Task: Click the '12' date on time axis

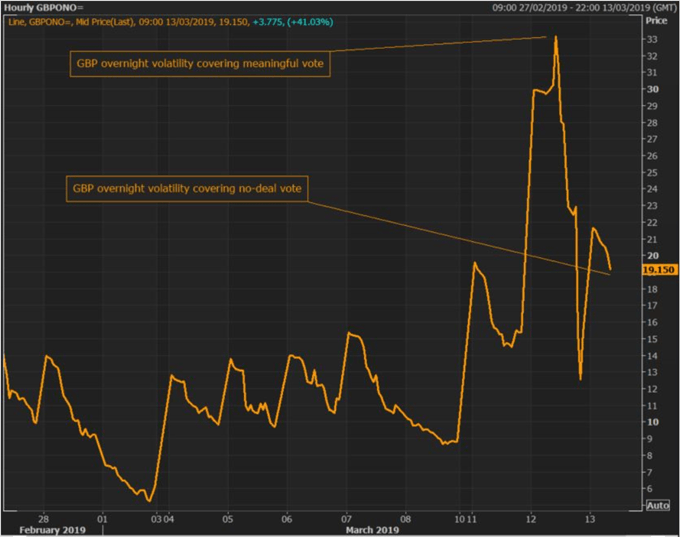Action: coord(531,519)
